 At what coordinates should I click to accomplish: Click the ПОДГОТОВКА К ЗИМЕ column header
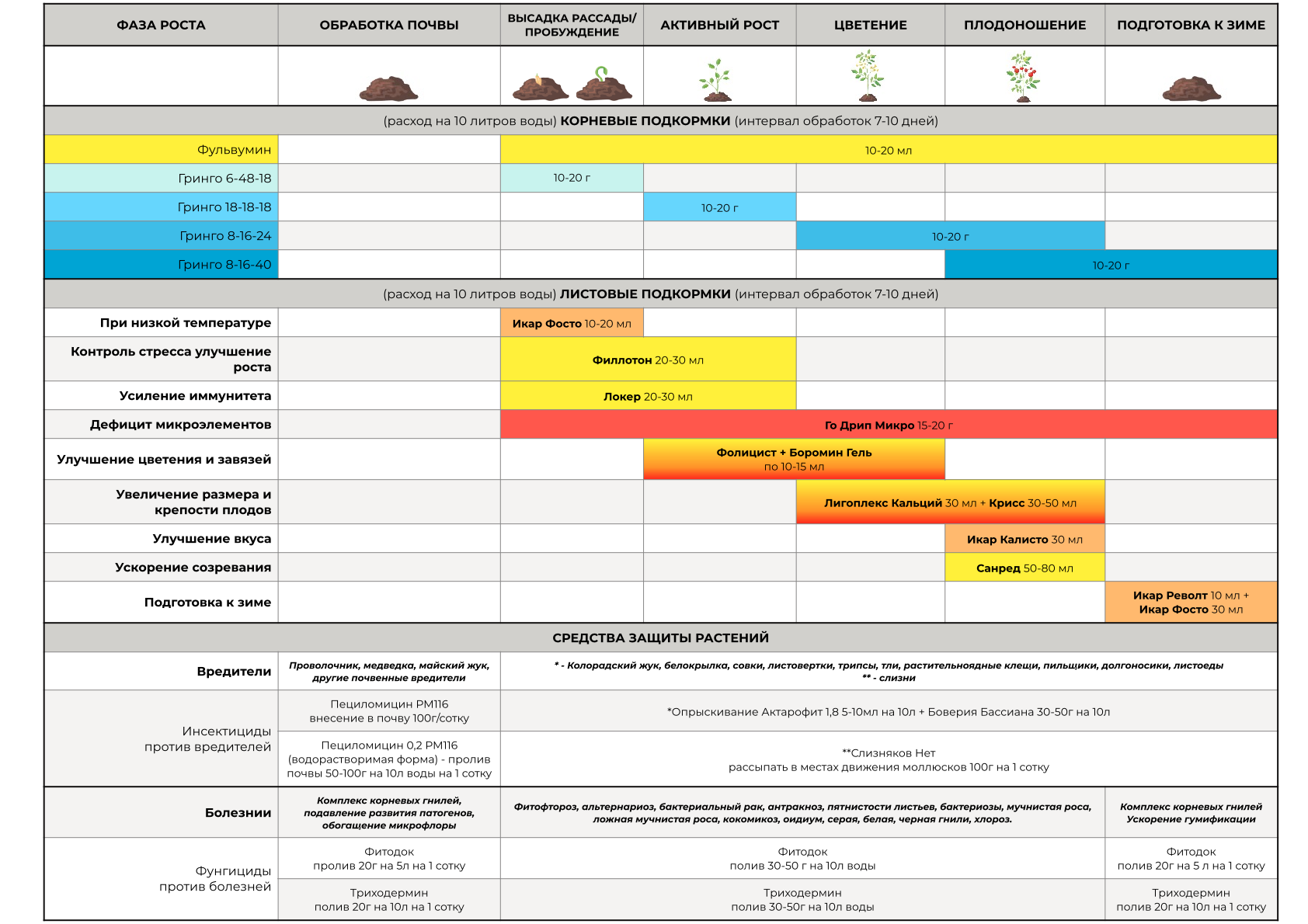[1191, 25]
